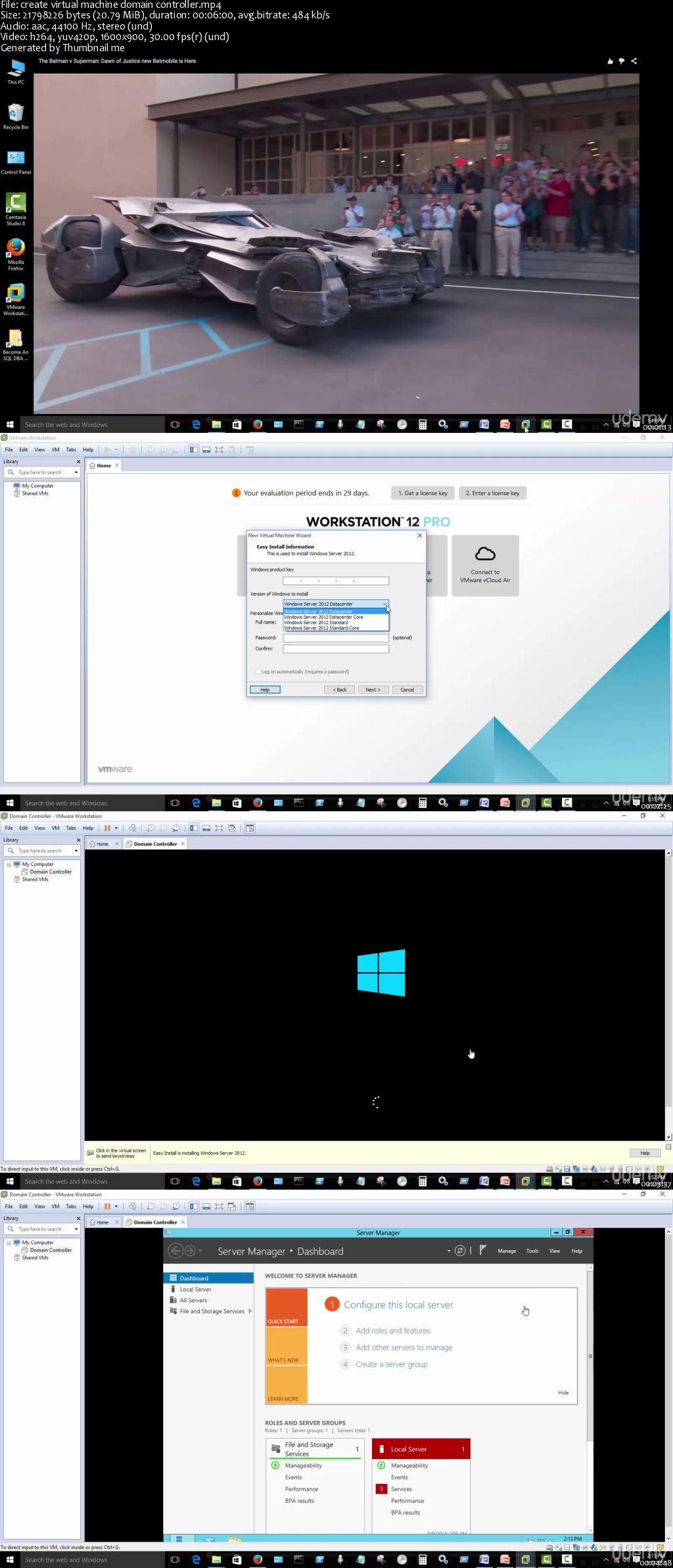
Task: Click the refresh icon in Server Manager's header
Action: pyautogui.click(x=460, y=1251)
